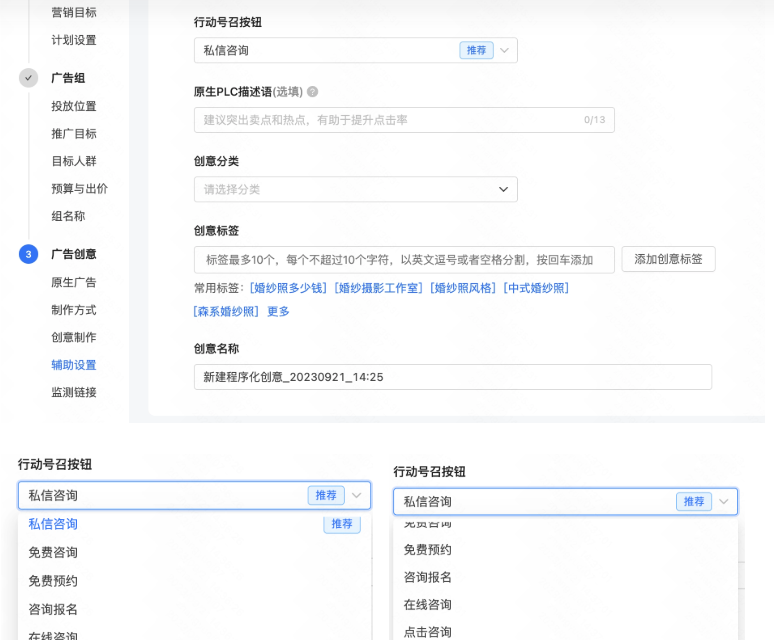Click 推荐 badge in top dropdown

tap(476, 50)
